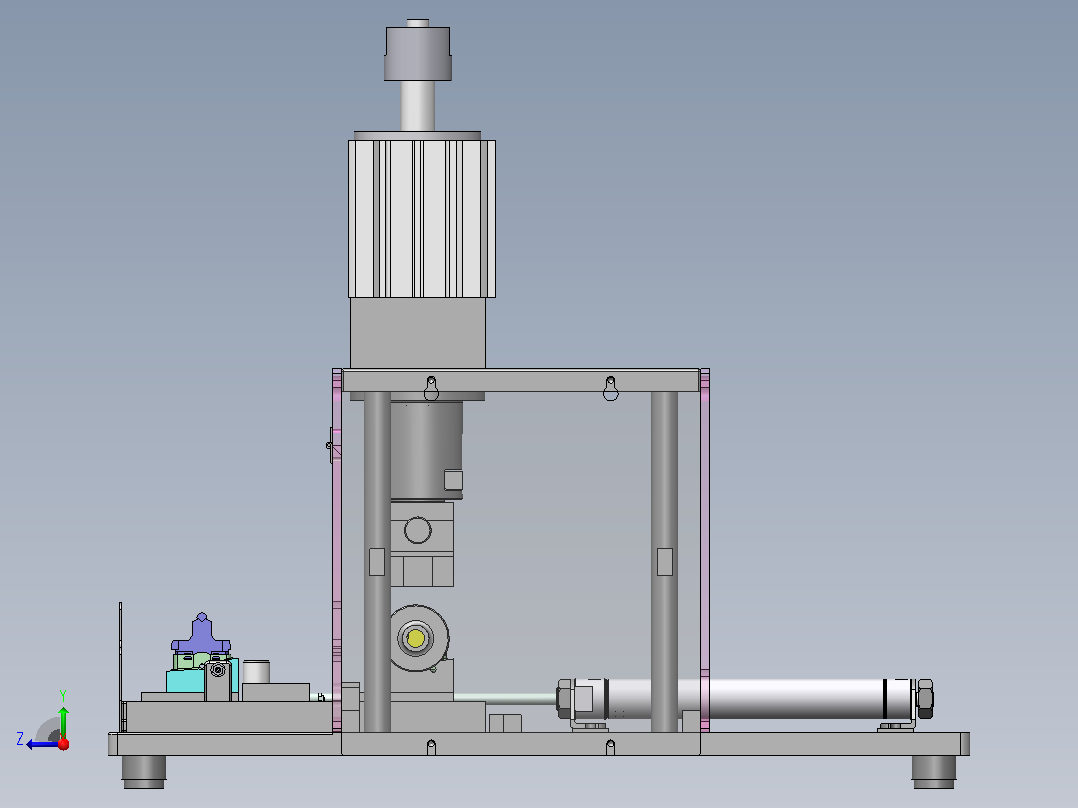Select the left leveling foot under the base
The height and width of the screenshot is (808, 1078).
pos(144,772)
